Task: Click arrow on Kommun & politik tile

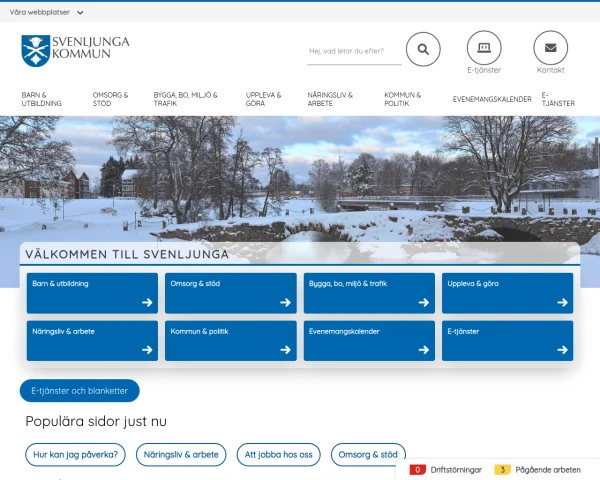Action: (285, 350)
